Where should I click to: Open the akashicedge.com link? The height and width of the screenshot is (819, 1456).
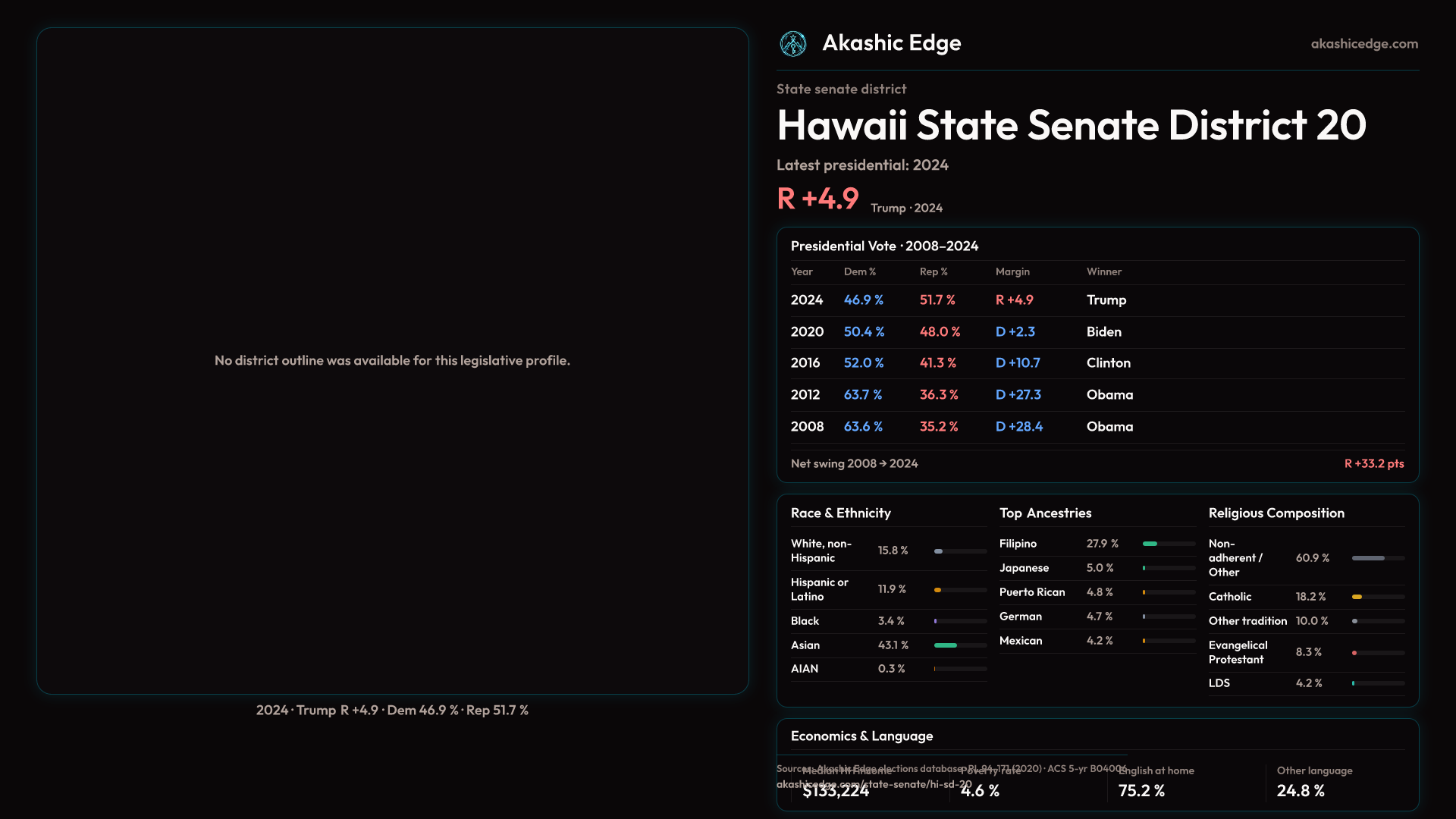point(1363,44)
